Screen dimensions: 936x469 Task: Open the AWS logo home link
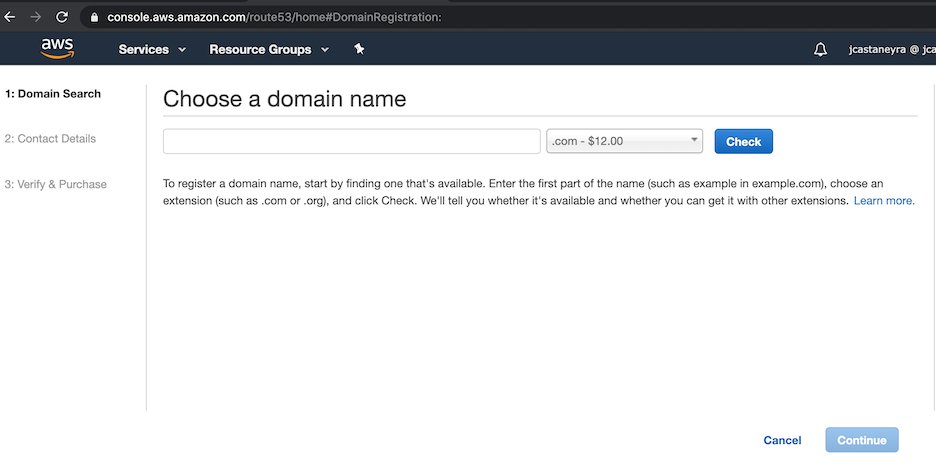57,49
